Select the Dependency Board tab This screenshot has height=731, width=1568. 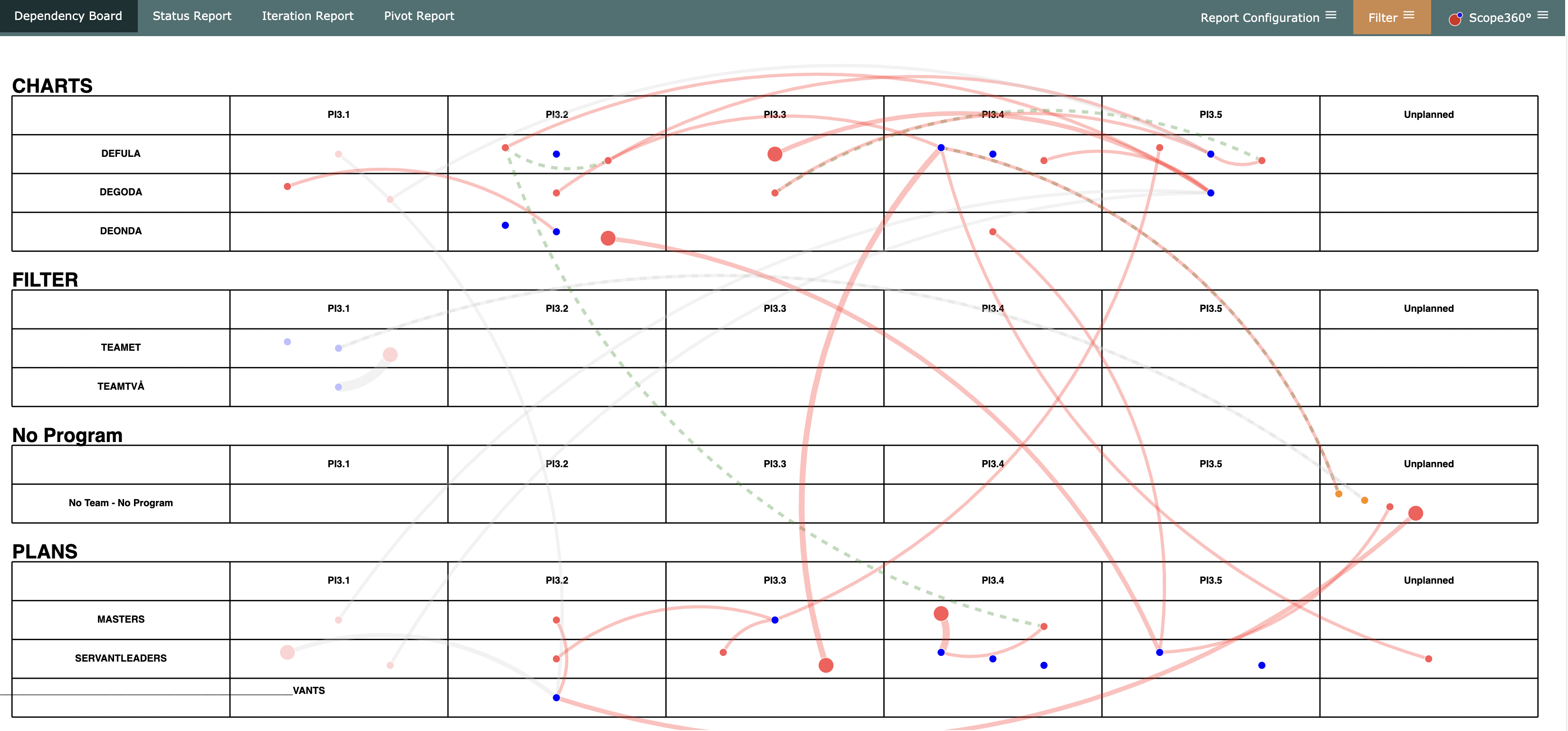pos(68,16)
